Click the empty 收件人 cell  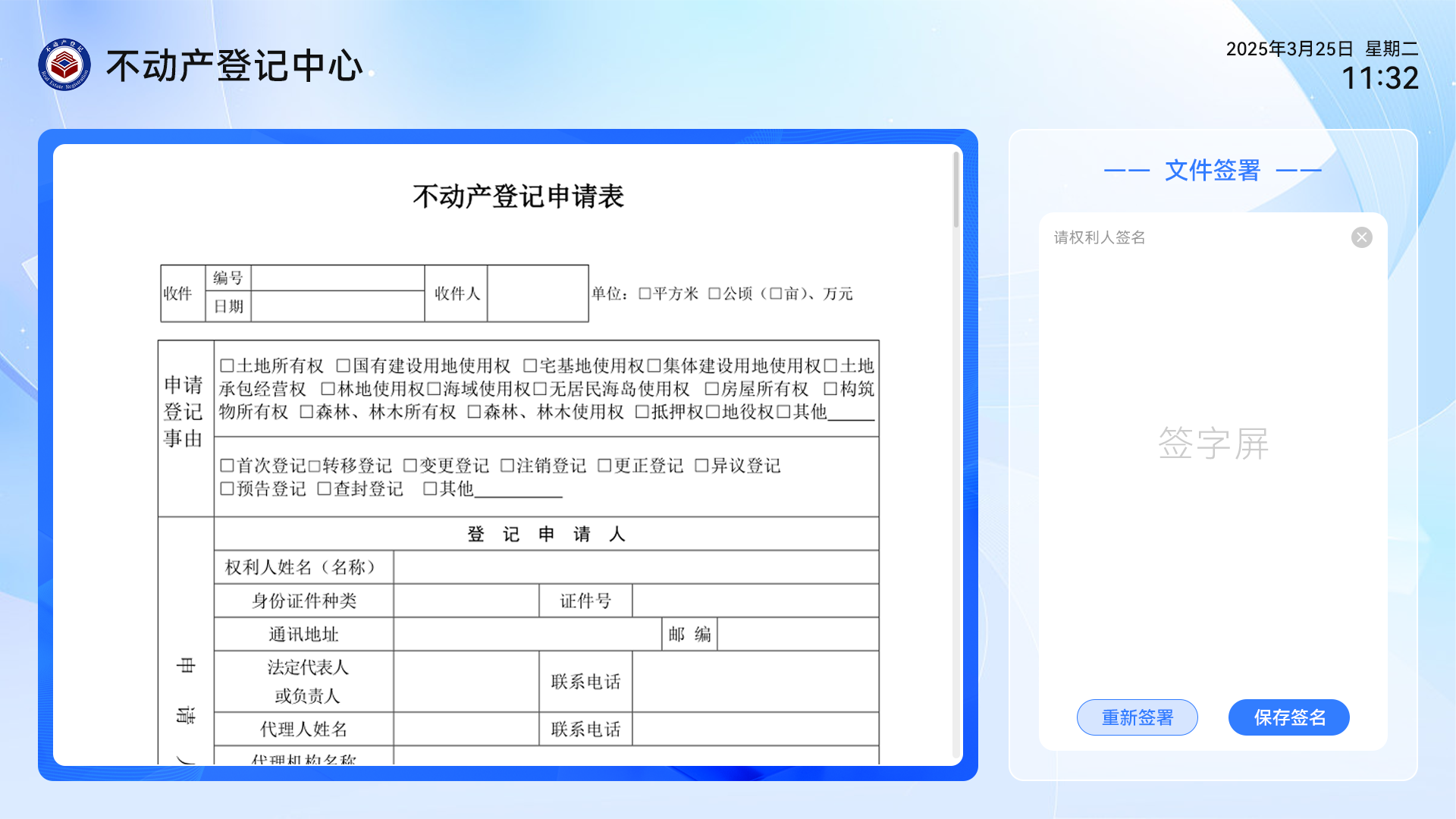(x=538, y=293)
